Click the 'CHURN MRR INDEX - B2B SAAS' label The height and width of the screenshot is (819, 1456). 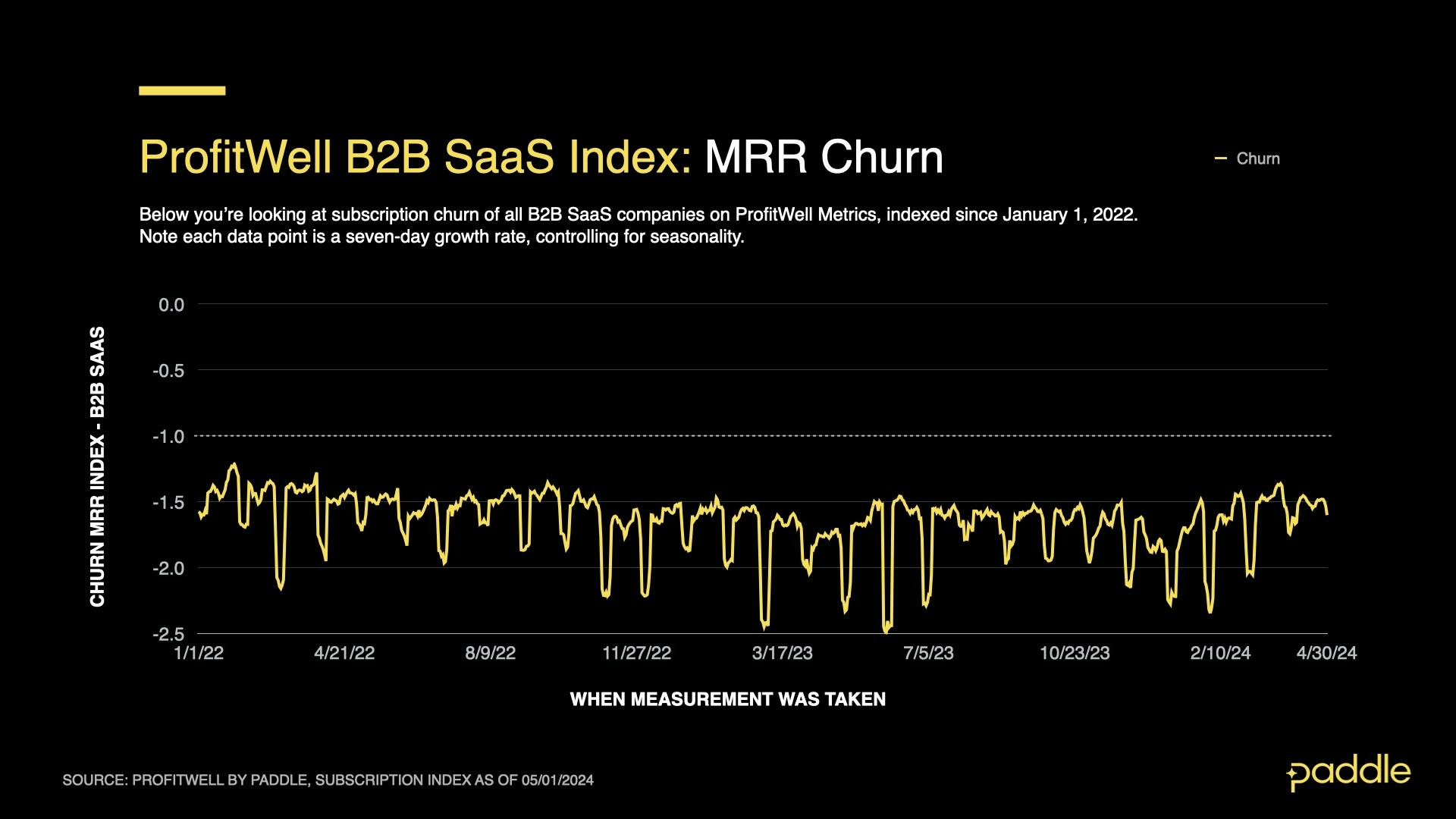coord(98,463)
